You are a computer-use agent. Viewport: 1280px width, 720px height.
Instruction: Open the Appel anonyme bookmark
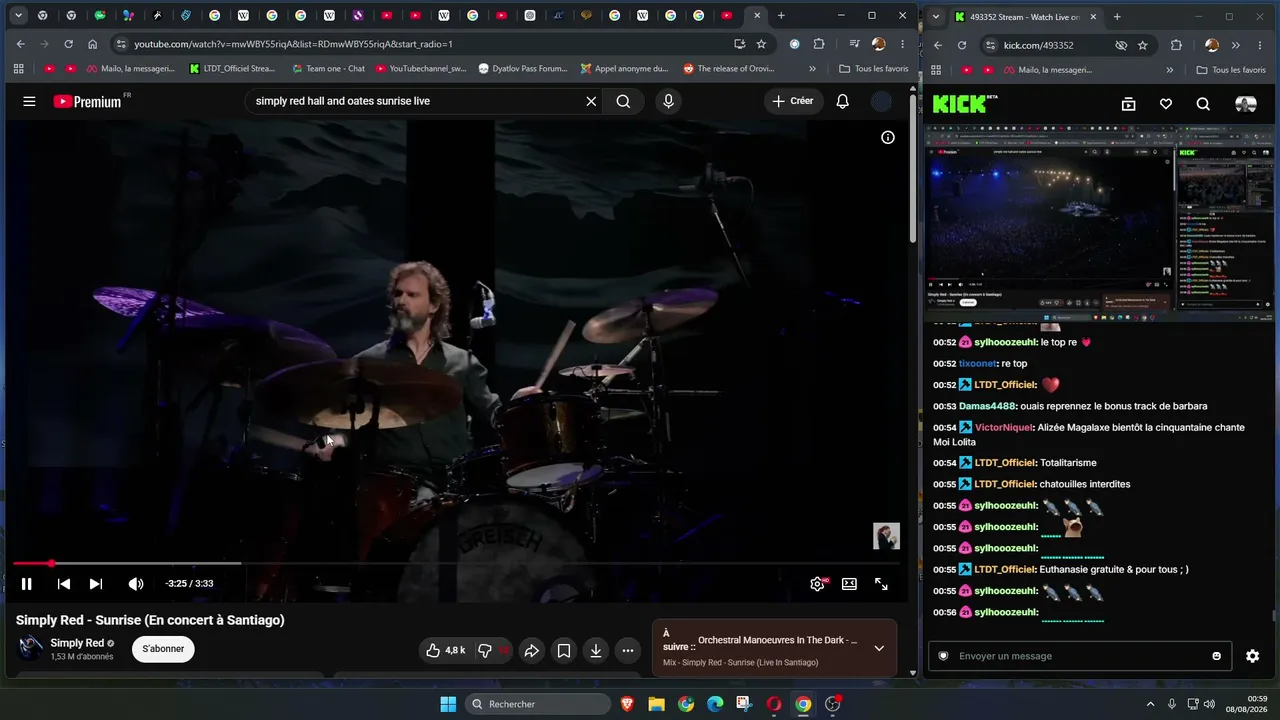pos(624,69)
